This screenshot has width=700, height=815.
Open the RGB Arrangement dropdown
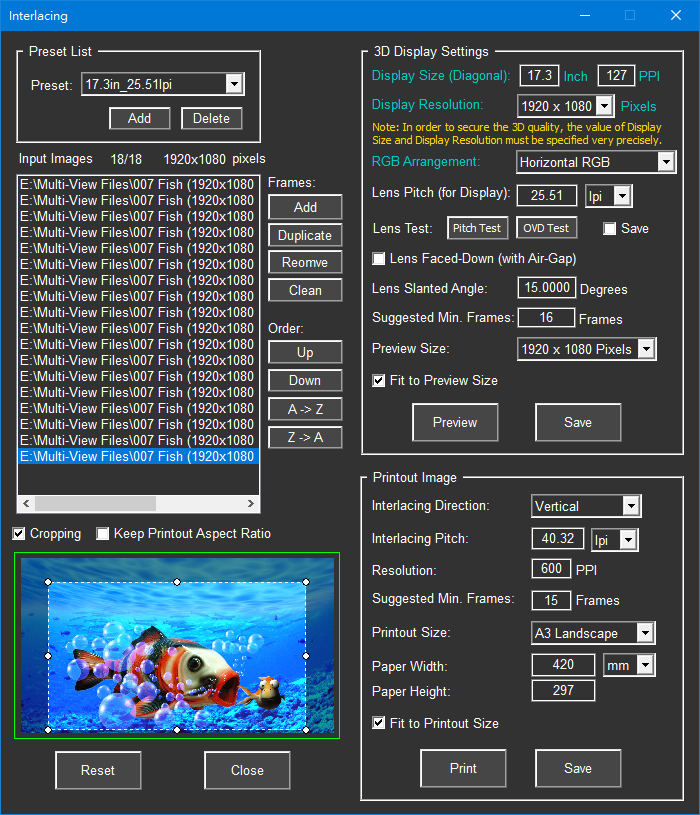pyautogui.click(x=666, y=162)
